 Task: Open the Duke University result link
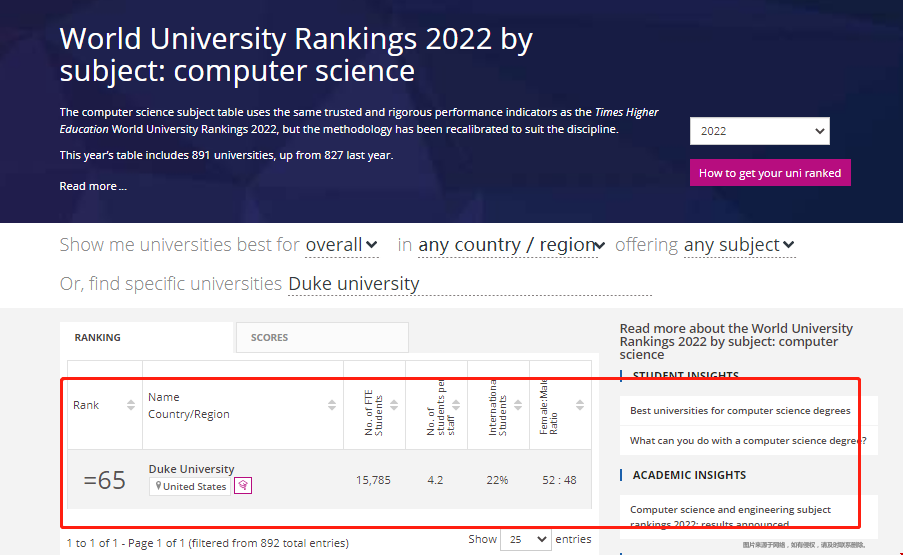click(191, 469)
